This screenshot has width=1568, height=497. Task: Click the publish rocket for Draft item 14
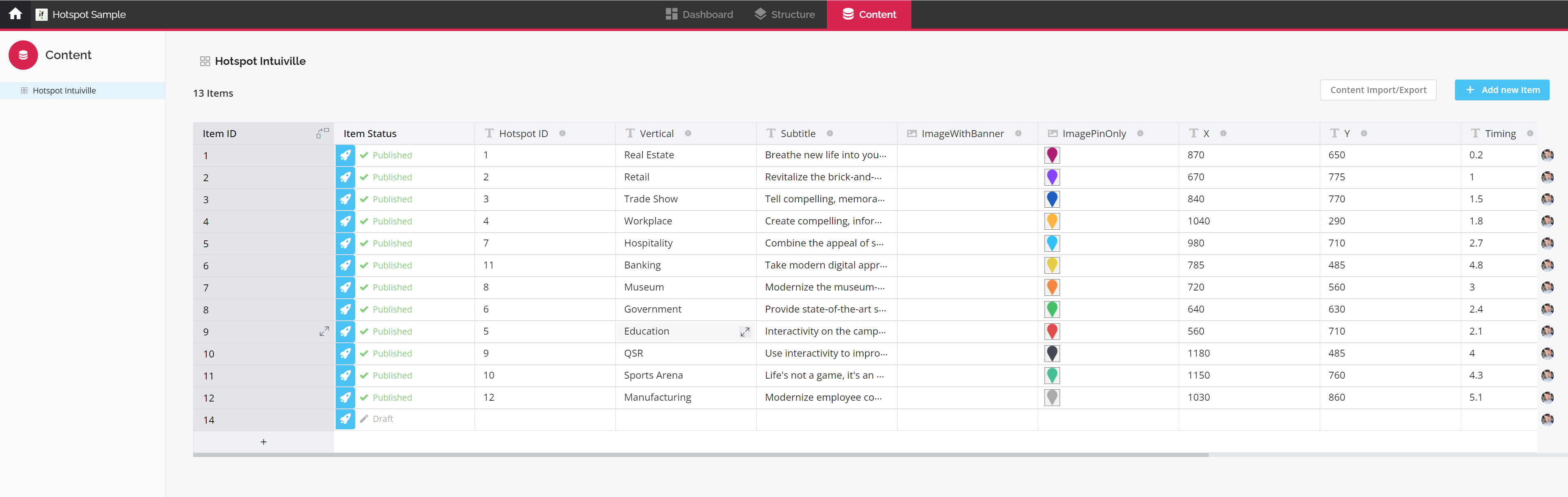pos(345,419)
